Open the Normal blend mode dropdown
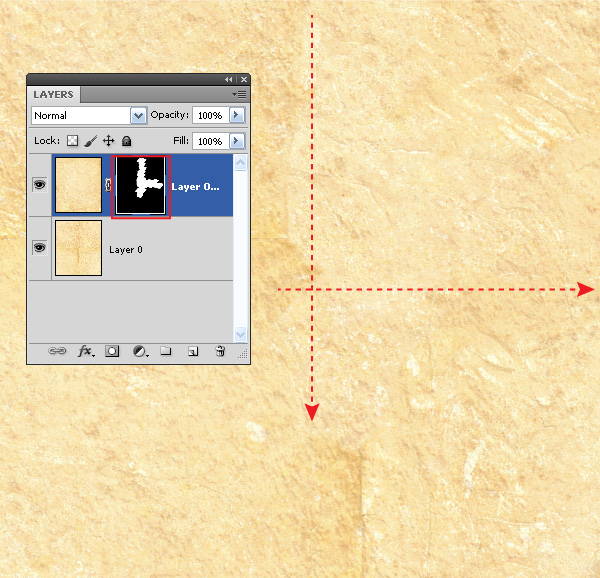Image resolution: width=600 pixels, height=578 pixels. [89, 116]
